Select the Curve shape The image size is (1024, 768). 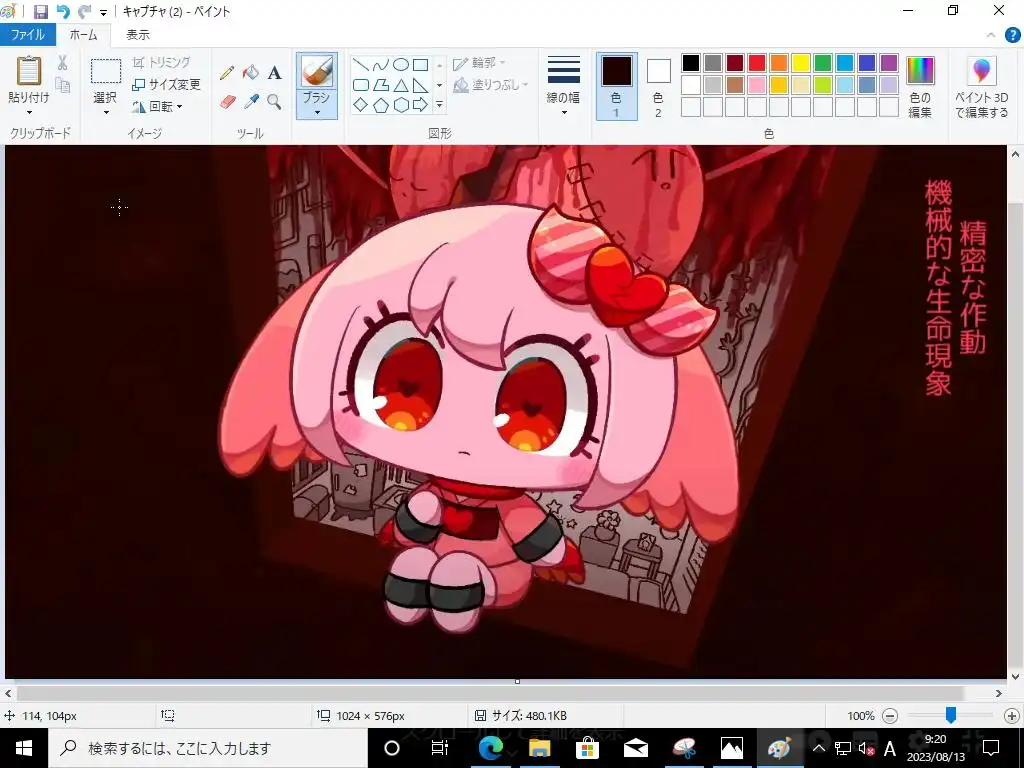(381, 65)
